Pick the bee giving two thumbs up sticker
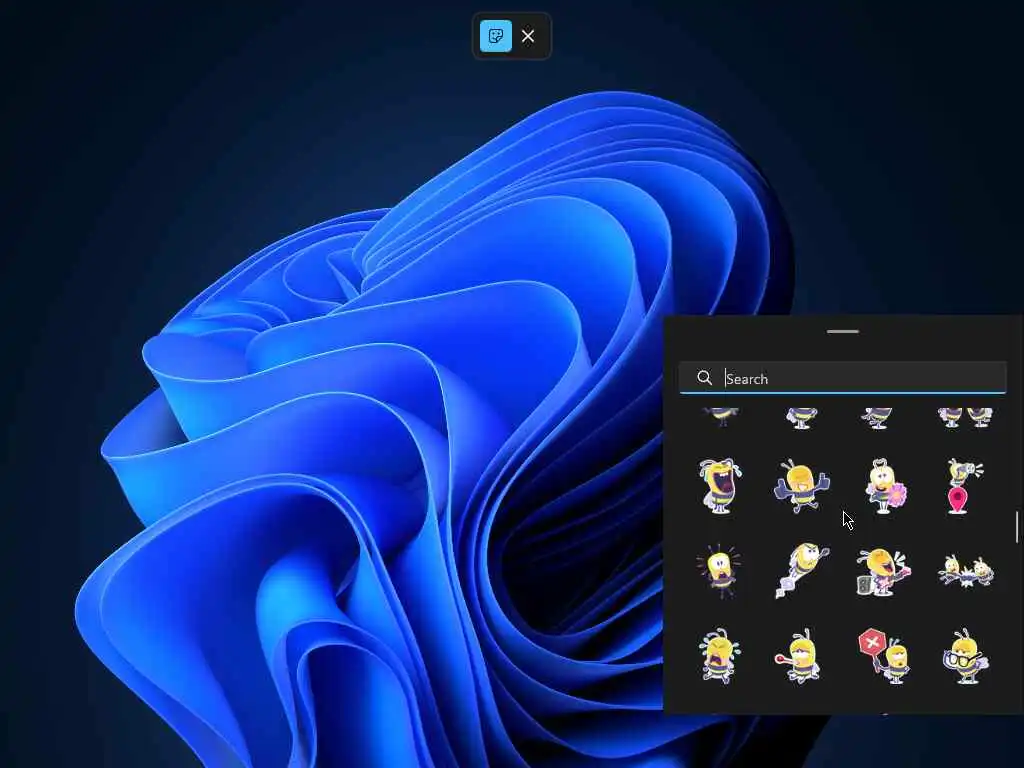The width and height of the screenshot is (1024, 768). [x=801, y=486]
